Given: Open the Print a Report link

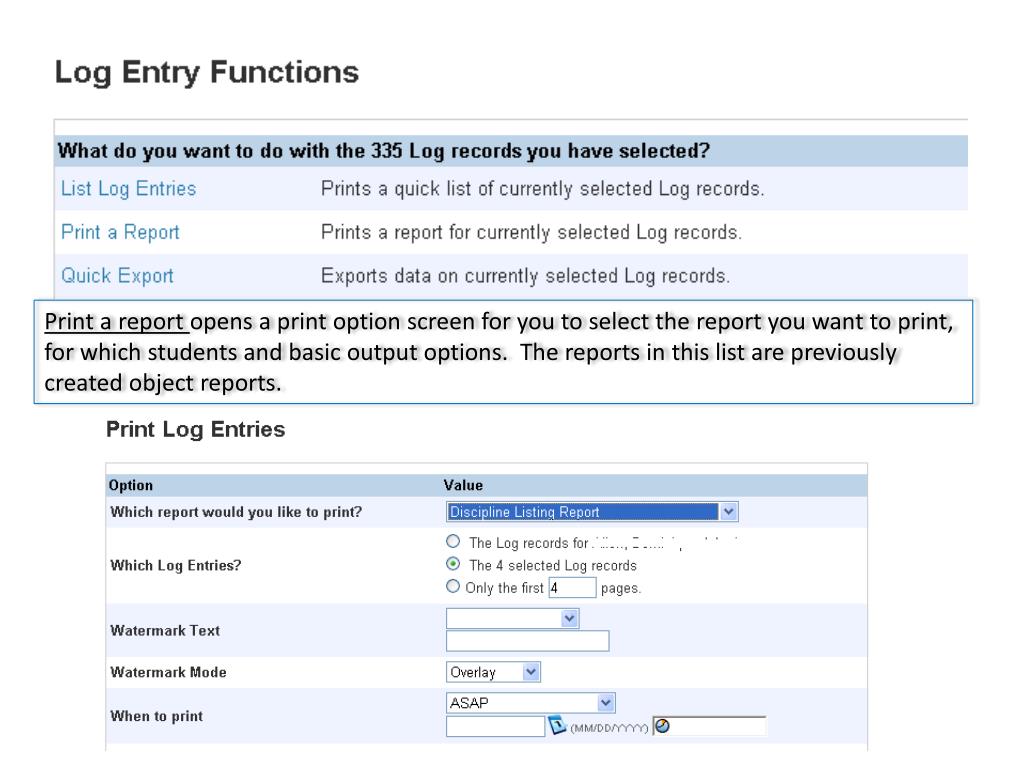Looking at the screenshot, I should click(118, 232).
